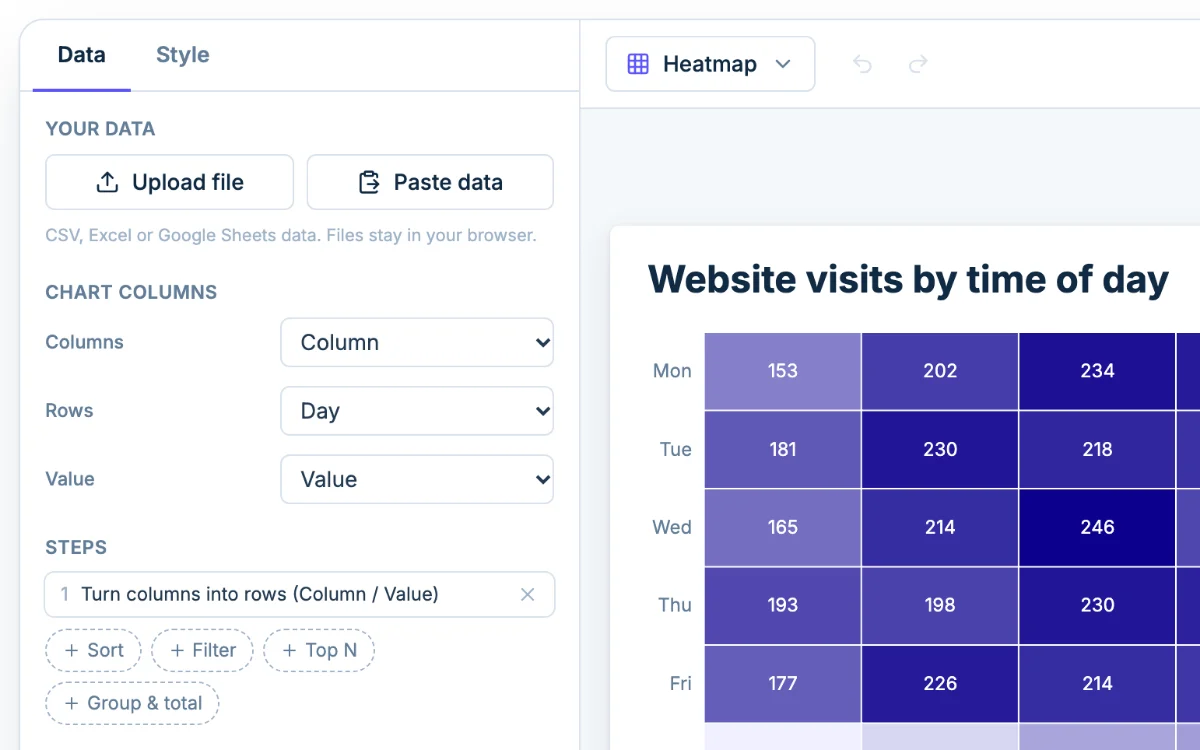Click the undo arrow icon
Screen dimensions: 1200x750
tap(862, 64)
